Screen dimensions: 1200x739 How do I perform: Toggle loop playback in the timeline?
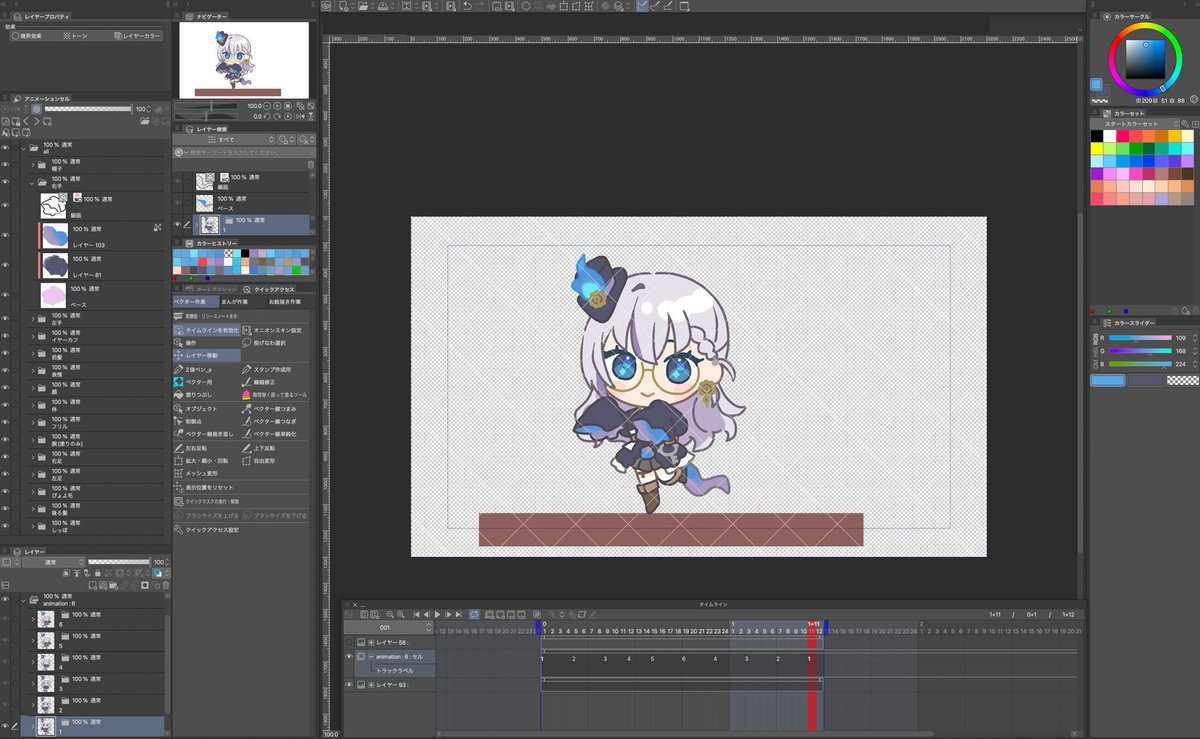click(x=474, y=614)
